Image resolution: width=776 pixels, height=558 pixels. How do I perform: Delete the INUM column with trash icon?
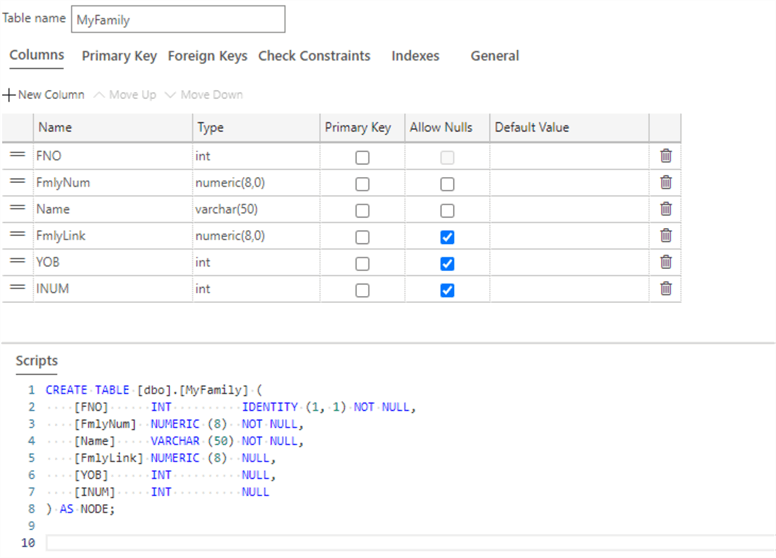coord(665,289)
